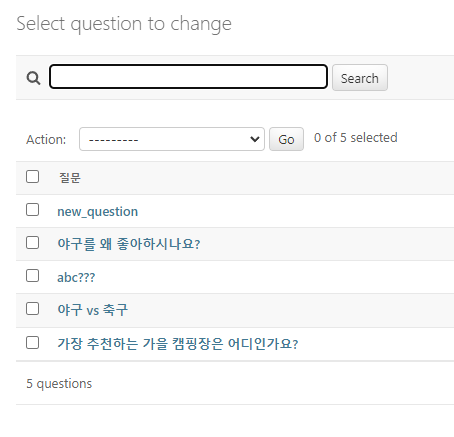Select checkbox for 야구를 왜 좋아하시나요?
This screenshot has height=437, width=454.
pyautogui.click(x=32, y=243)
